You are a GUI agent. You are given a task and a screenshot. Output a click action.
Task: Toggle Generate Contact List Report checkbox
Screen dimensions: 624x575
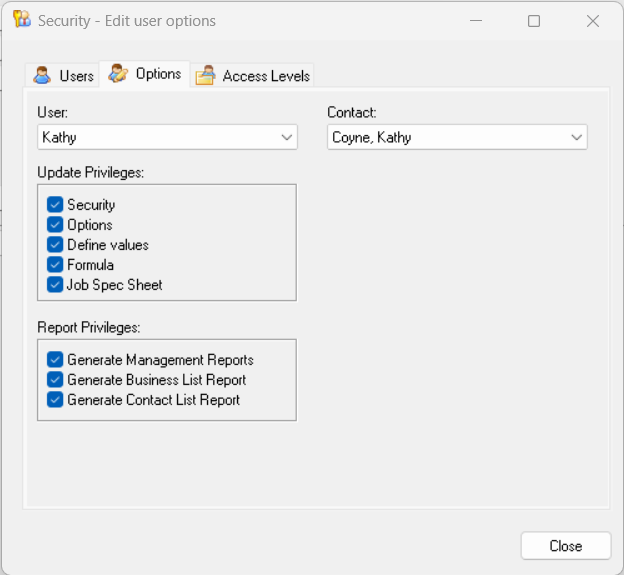(55, 400)
